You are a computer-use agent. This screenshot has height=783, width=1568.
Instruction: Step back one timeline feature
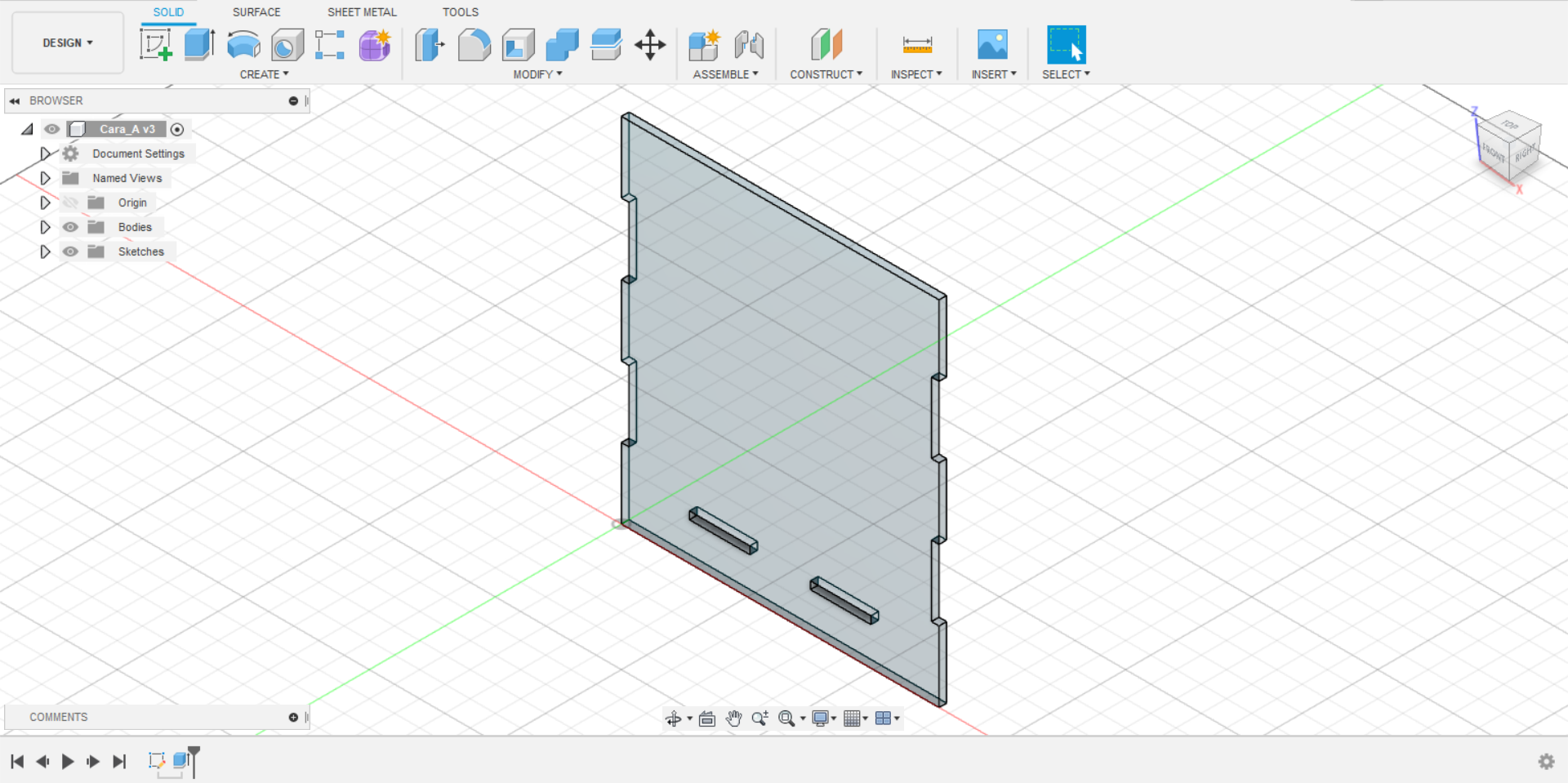pos(42,762)
